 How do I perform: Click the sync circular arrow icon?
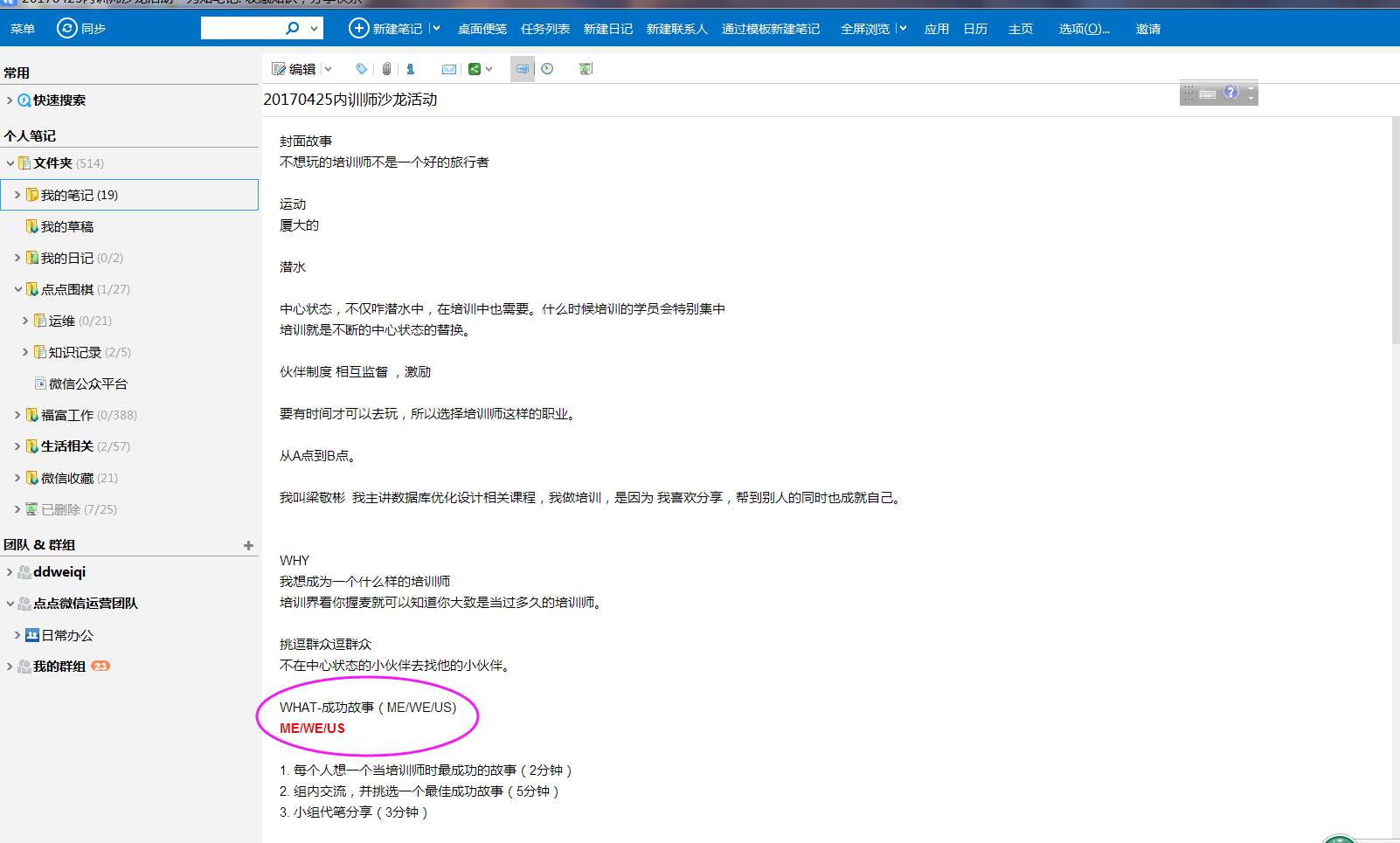pos(66,28)
